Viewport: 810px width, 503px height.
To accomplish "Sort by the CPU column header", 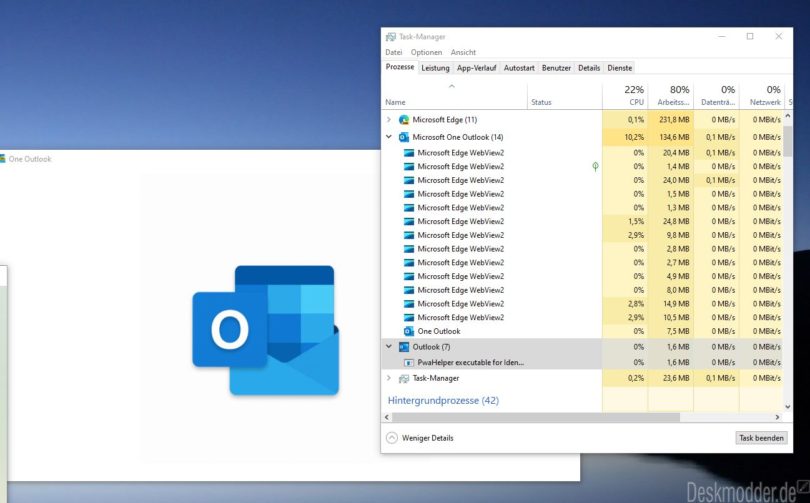I will point(625,96).
